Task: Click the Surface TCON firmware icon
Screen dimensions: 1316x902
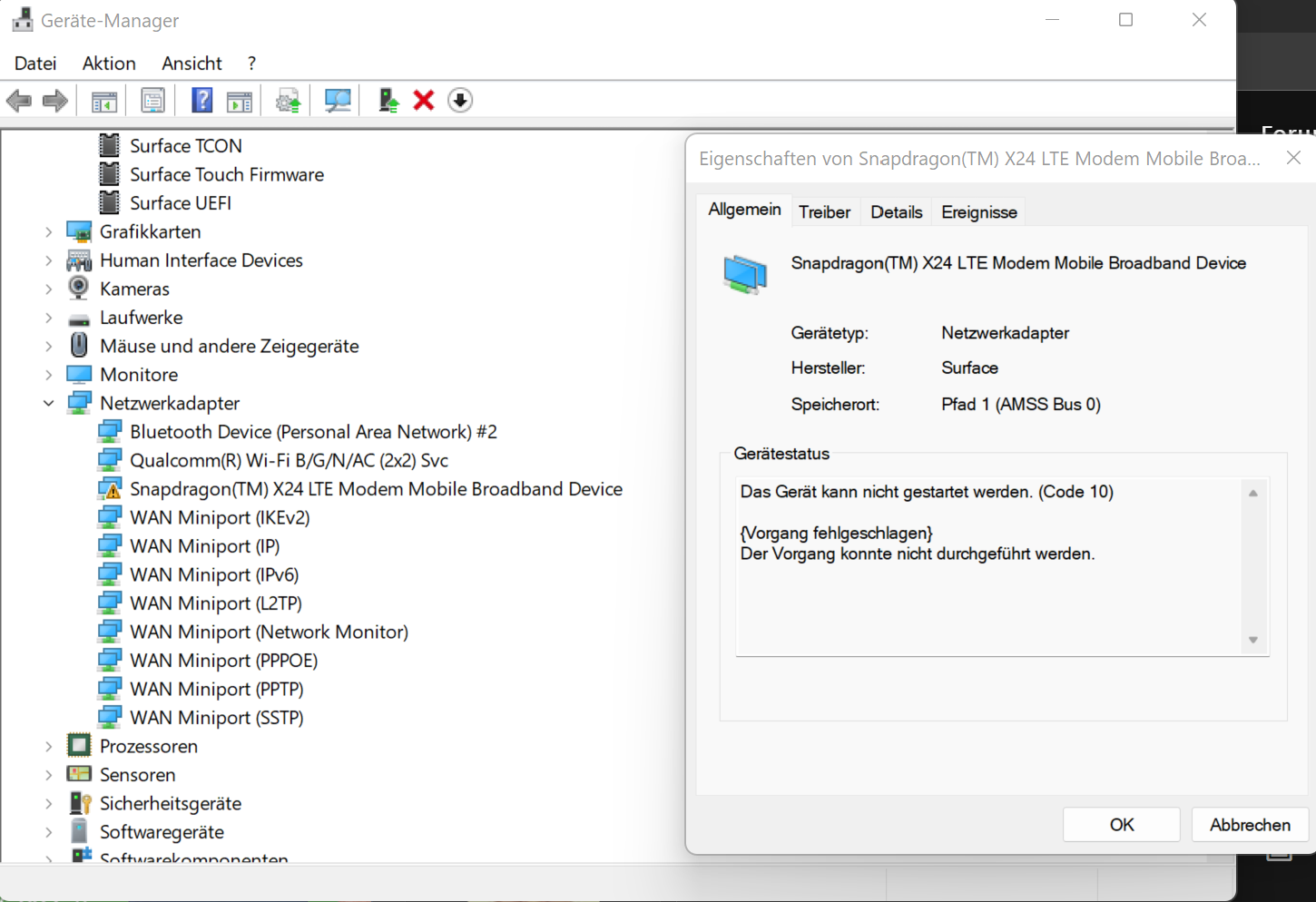Action: 110,145
